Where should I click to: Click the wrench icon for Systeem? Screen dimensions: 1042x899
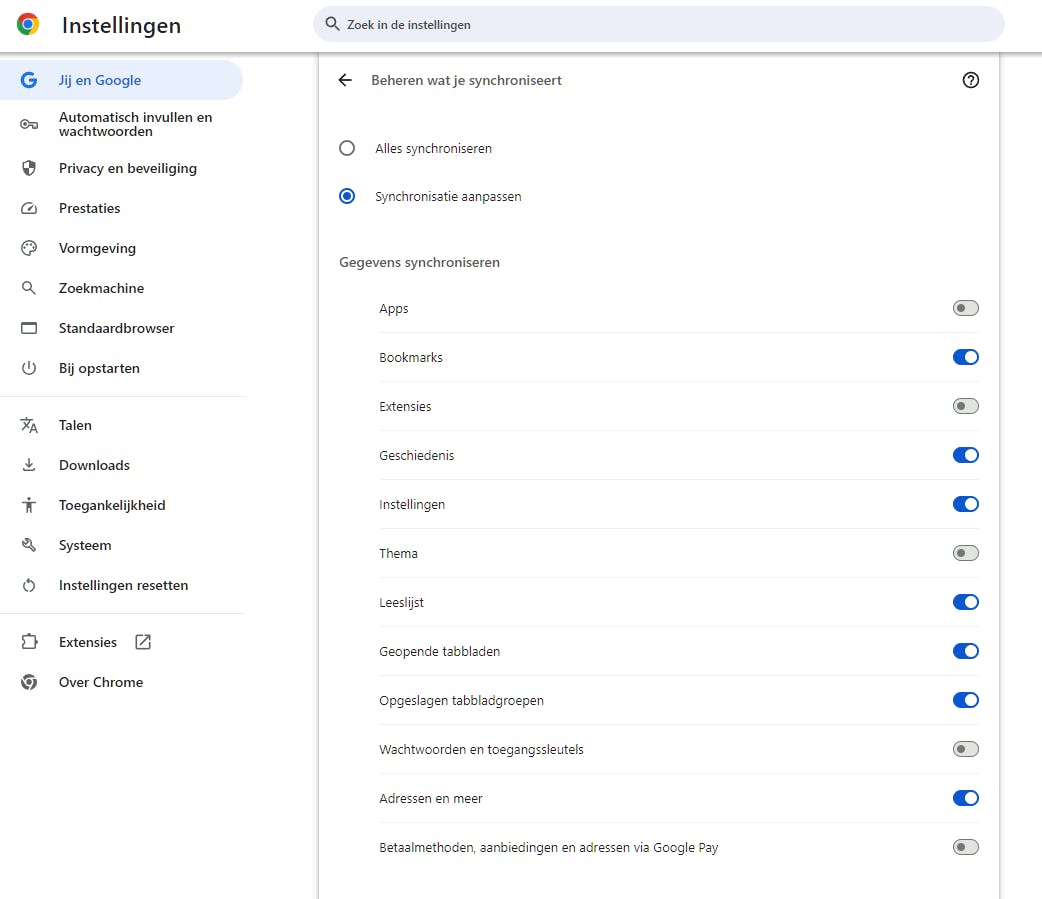(x=29, y=545)
